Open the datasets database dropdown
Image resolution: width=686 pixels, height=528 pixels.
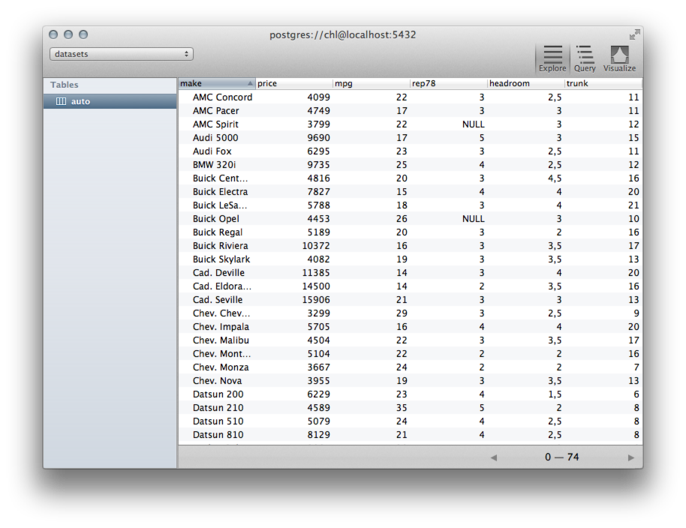(121, 54)
